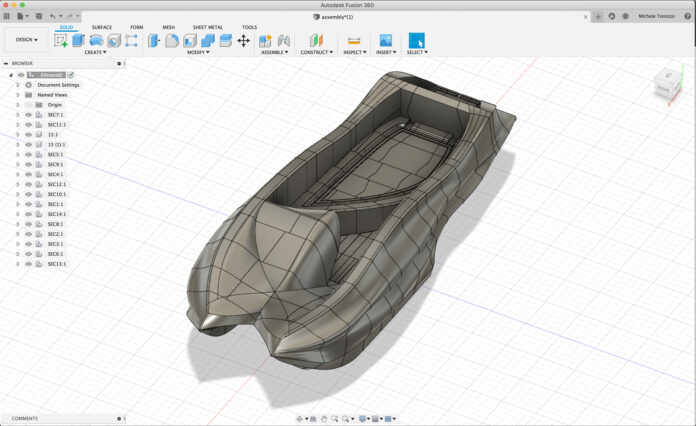
Task: Open the Insert image tool
Action: point(385,41)
